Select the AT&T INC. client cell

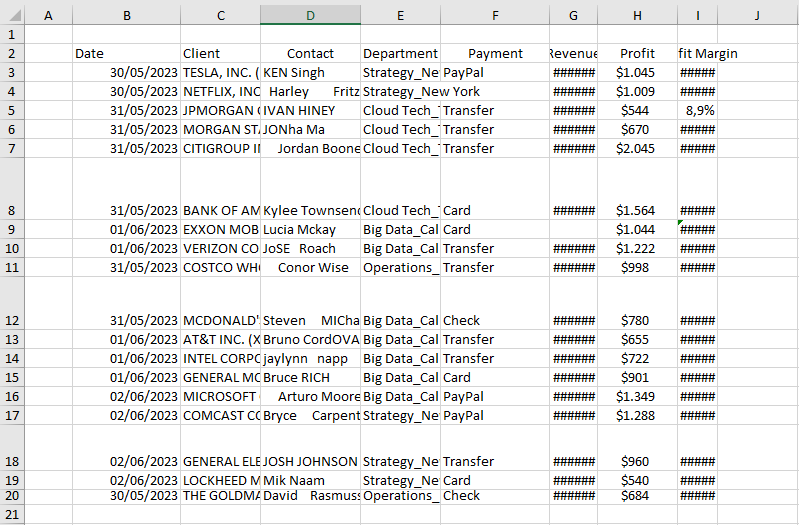[x=220, y=339]
